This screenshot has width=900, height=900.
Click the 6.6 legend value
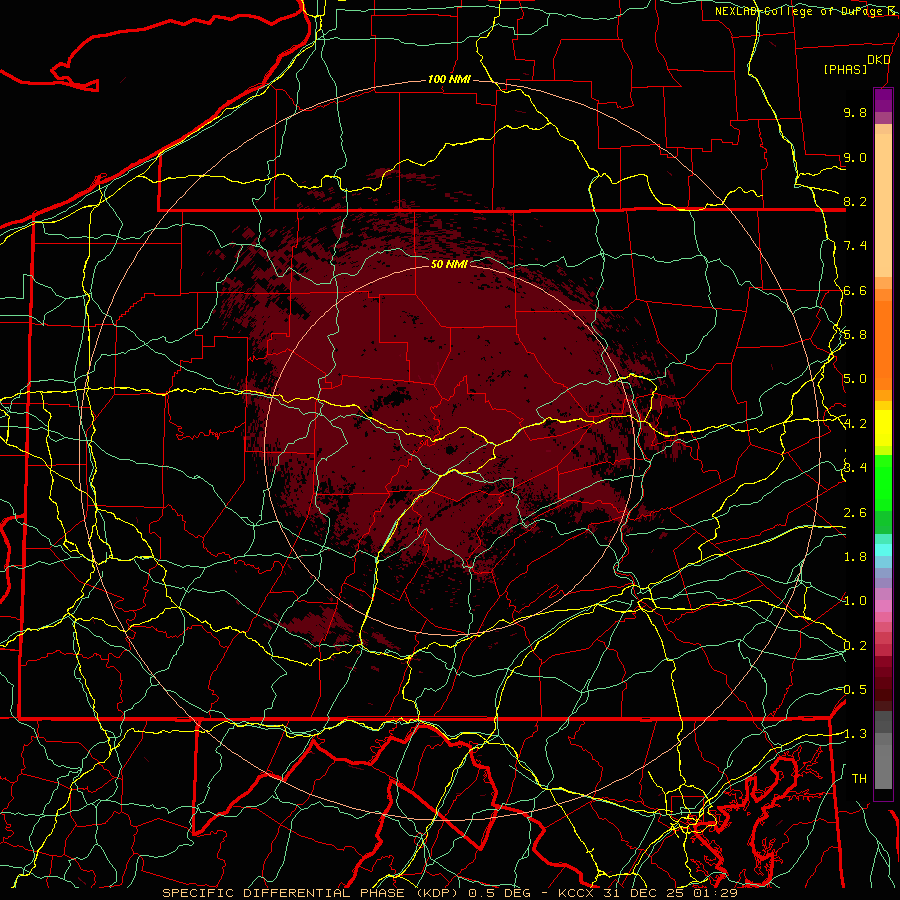[855, 290]
